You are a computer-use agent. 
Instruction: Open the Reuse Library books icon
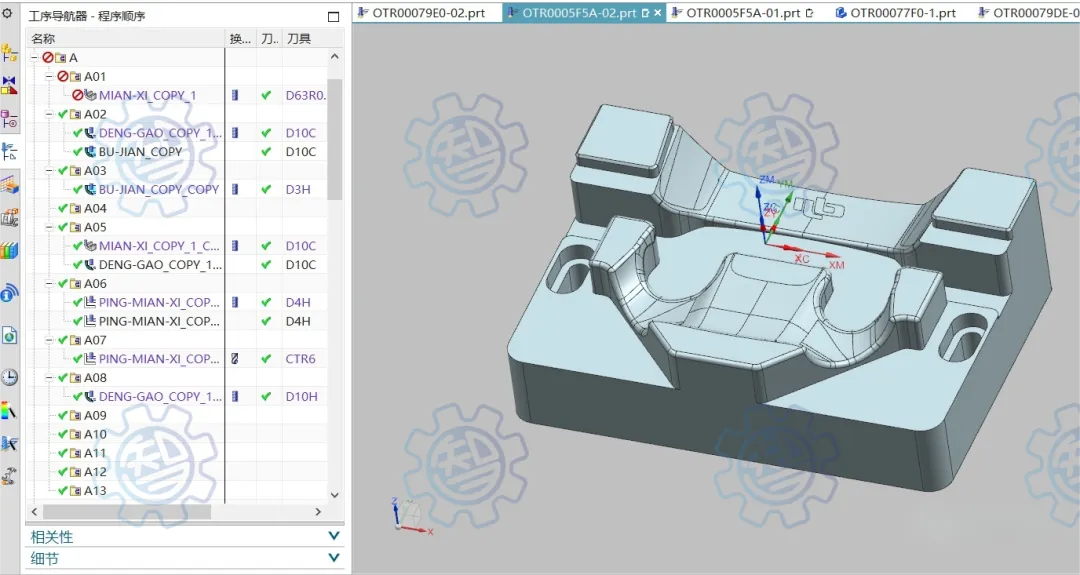pos(9,250)
